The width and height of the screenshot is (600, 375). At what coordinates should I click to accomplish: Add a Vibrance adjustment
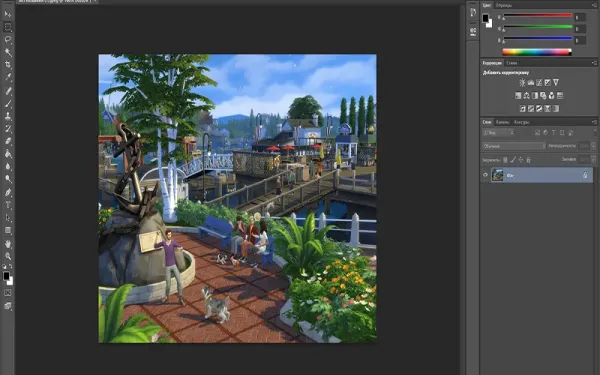coord(556,82)
